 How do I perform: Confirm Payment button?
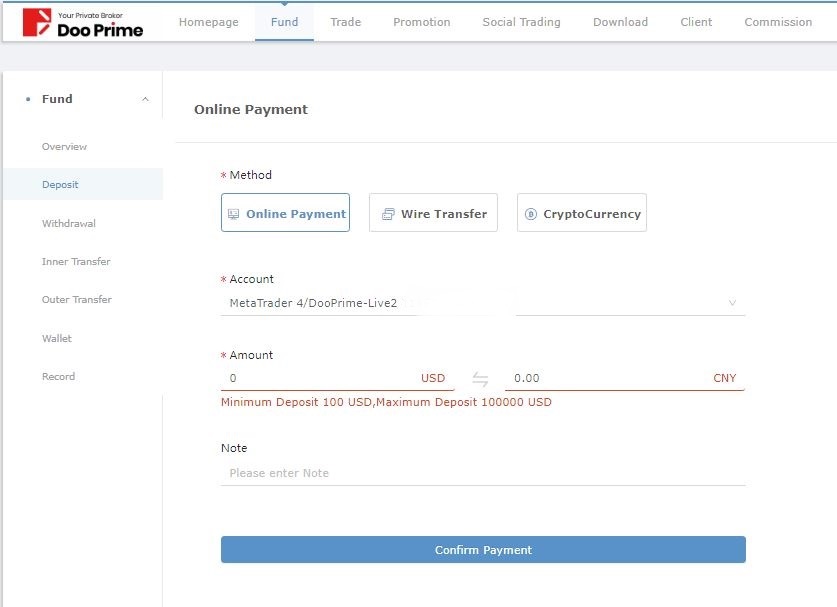click(x=483, y=550)
